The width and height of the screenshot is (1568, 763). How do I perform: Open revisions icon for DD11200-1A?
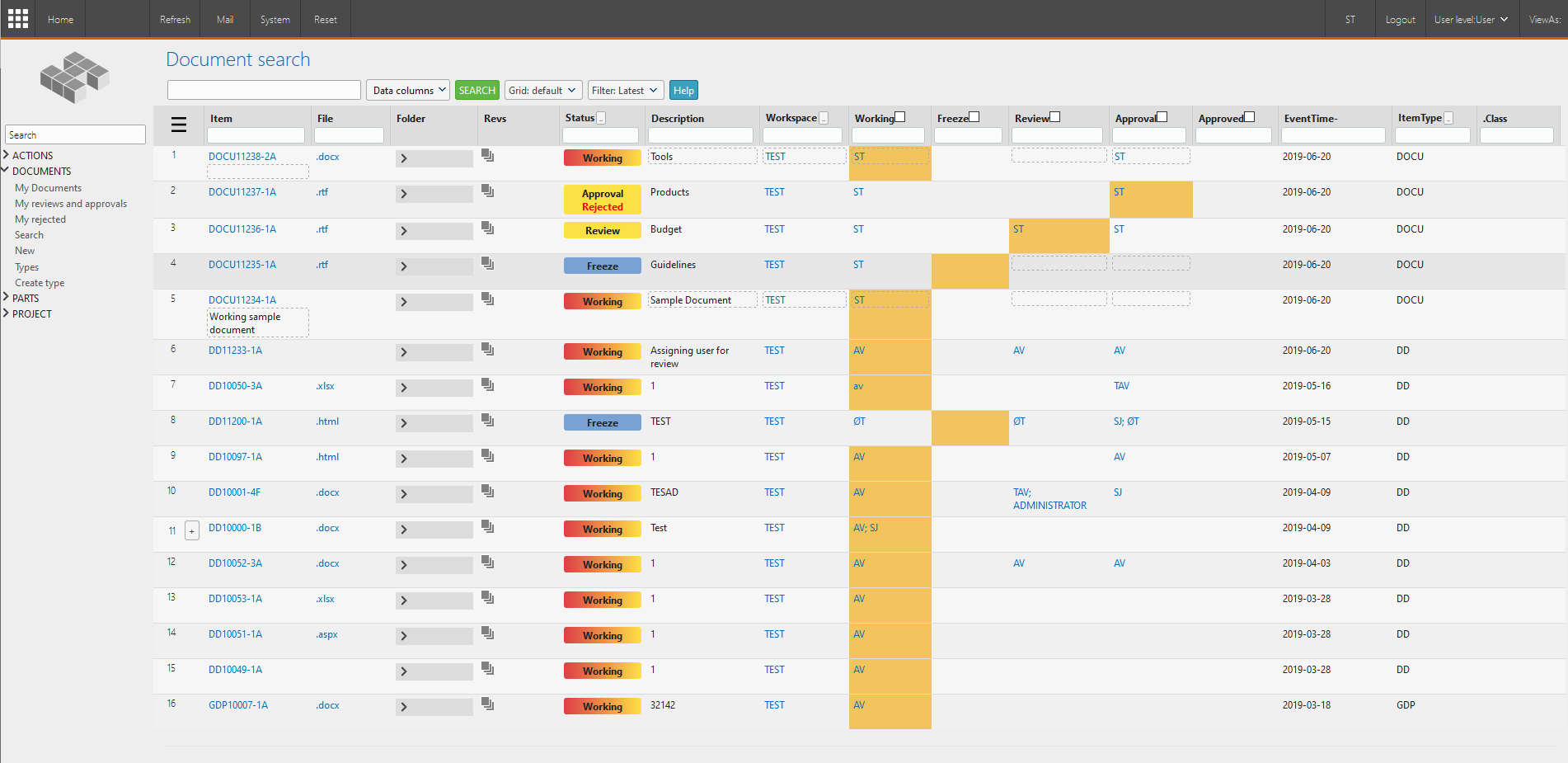[488, 420]
